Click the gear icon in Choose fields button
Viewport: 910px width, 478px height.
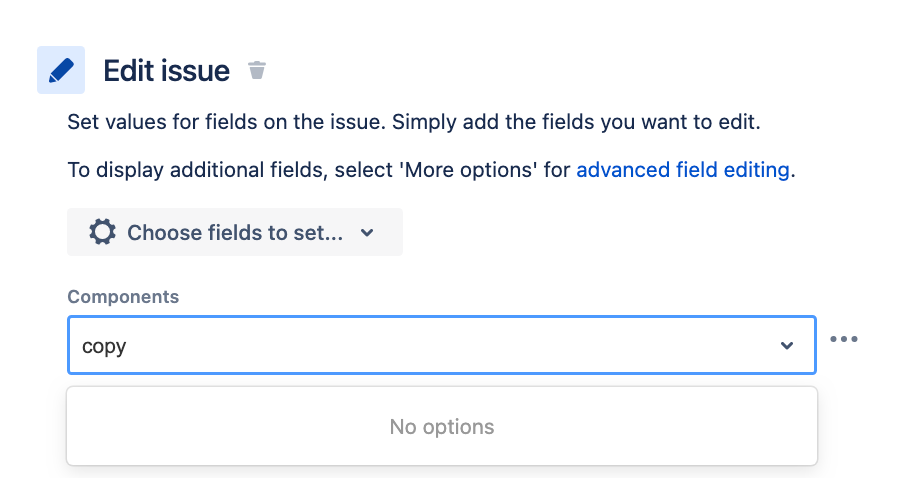(102, 232)
